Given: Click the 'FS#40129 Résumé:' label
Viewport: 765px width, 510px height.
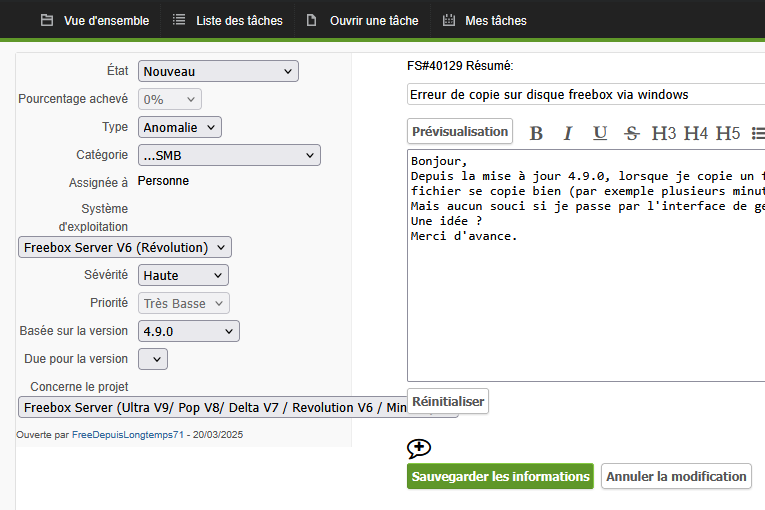Looking at the screenshot, I should click(460, 66).
